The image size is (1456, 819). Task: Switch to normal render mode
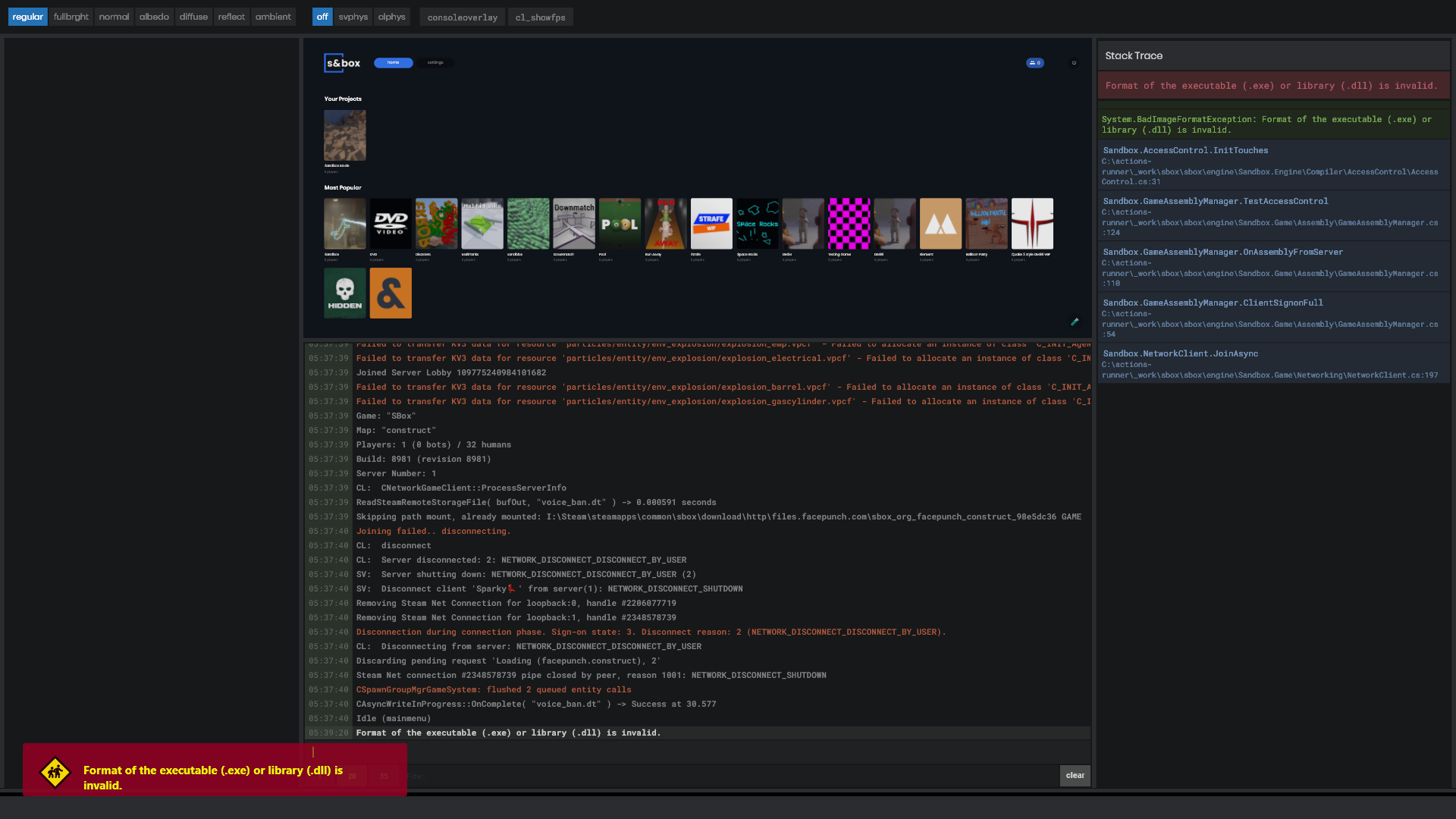coord(114,16)
